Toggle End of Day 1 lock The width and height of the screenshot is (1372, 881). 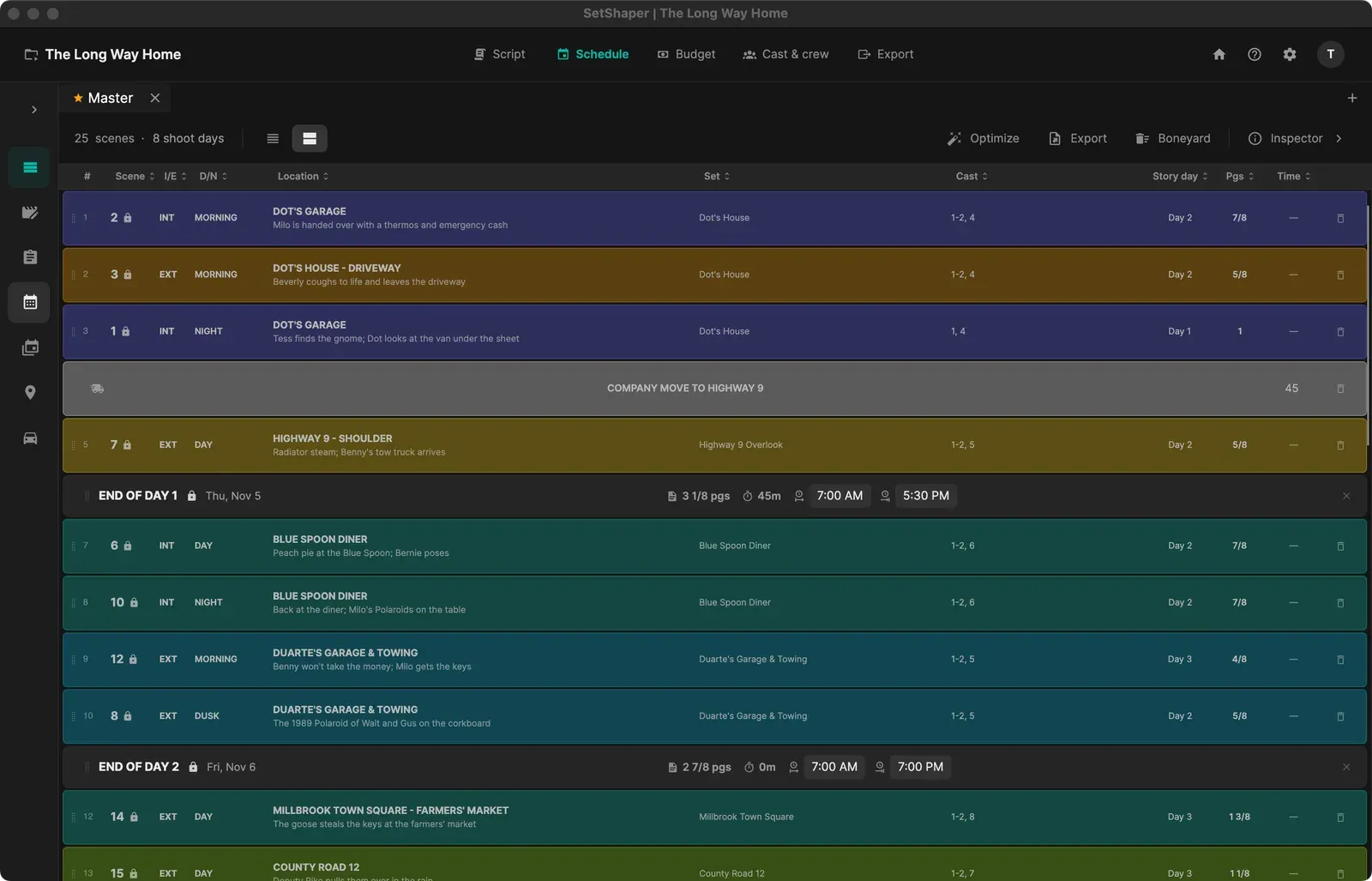tap(191, 496)
